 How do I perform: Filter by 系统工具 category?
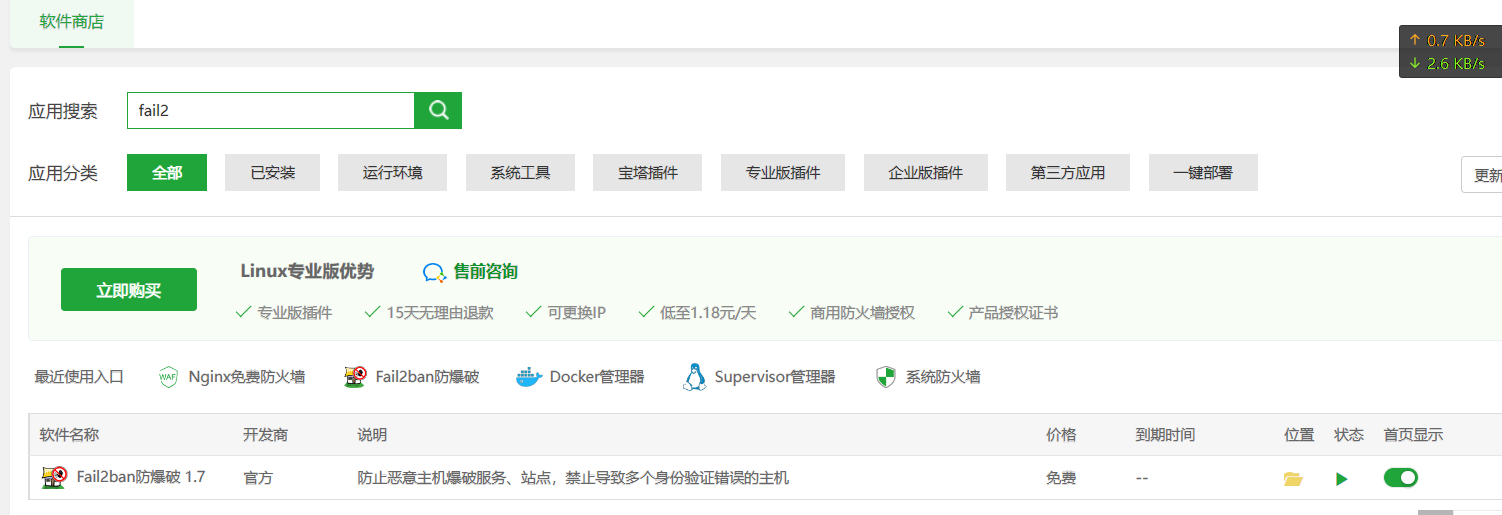pyautogui.click(x=520, y=173)
